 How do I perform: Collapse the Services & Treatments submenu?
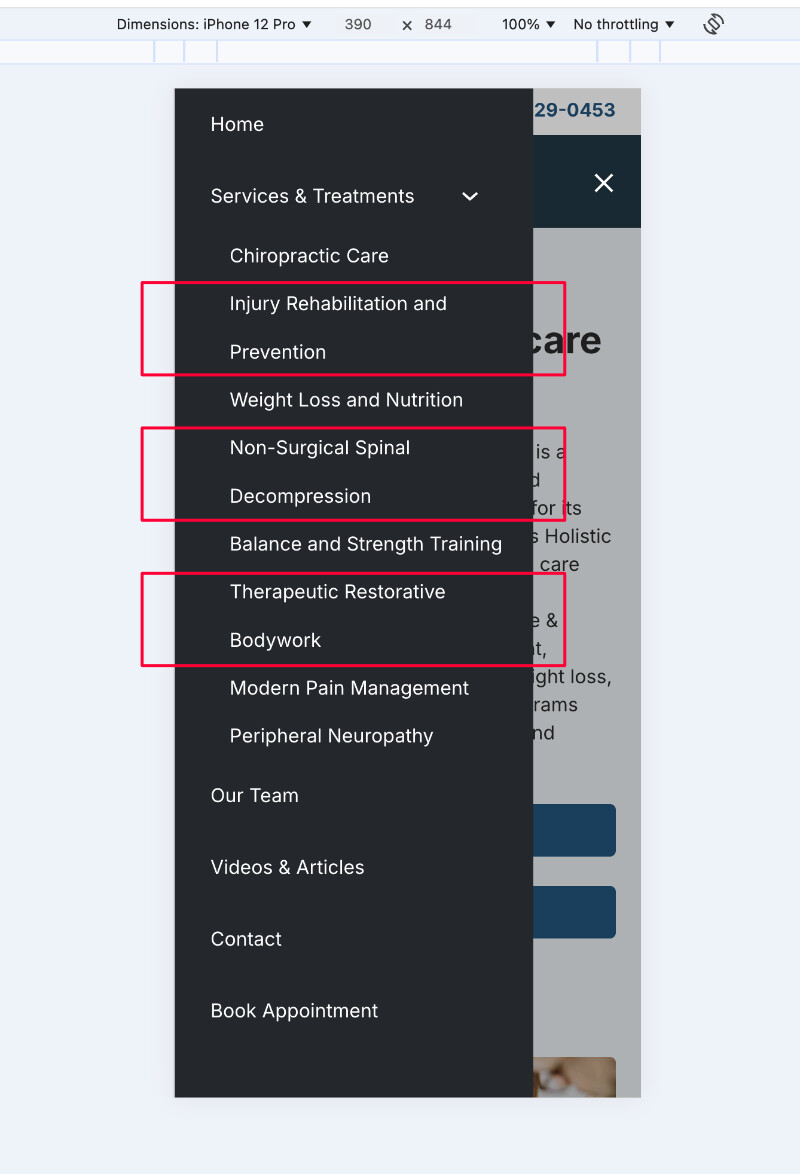pos(470,196)
